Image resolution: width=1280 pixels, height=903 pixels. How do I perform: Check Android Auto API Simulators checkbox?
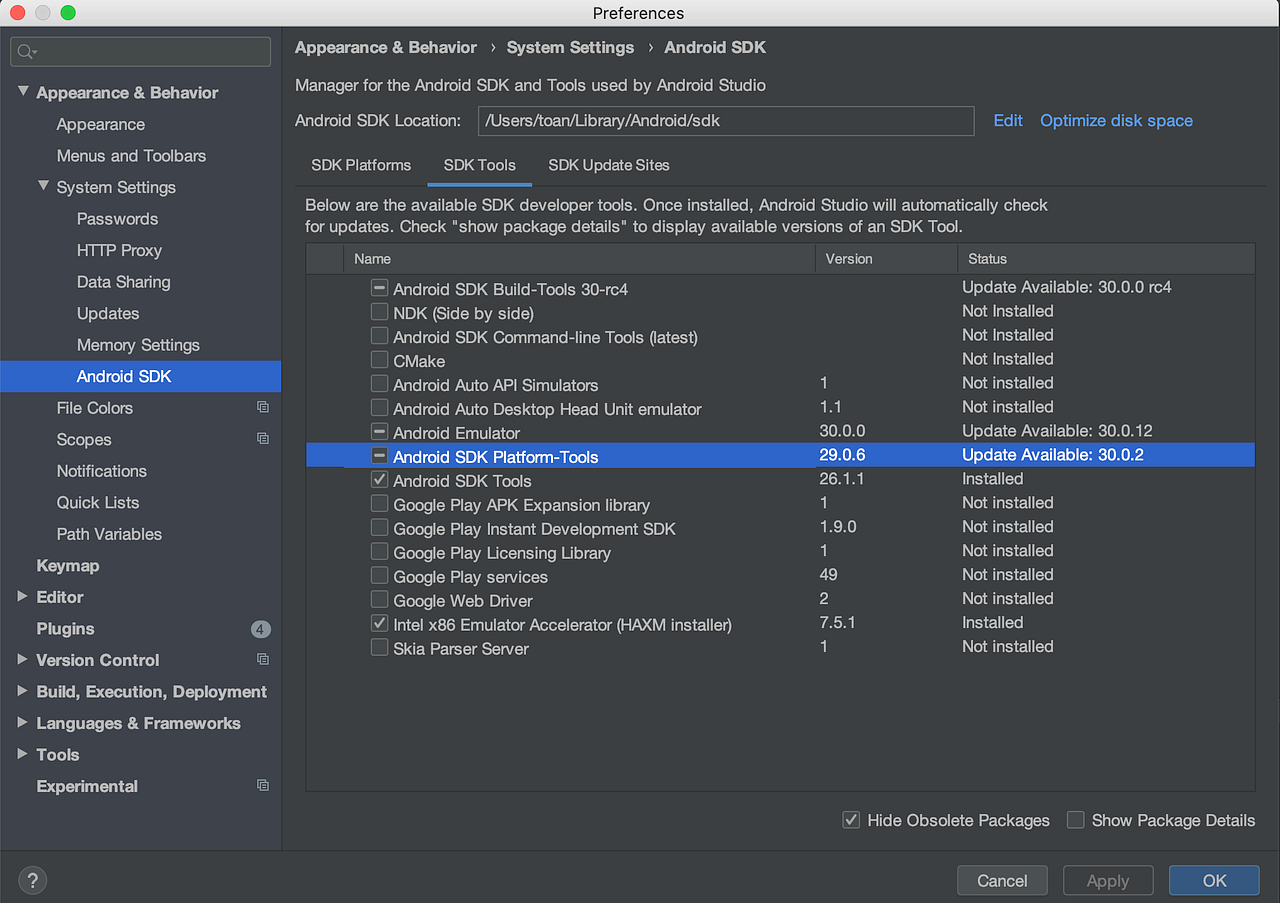click(379, 384)
